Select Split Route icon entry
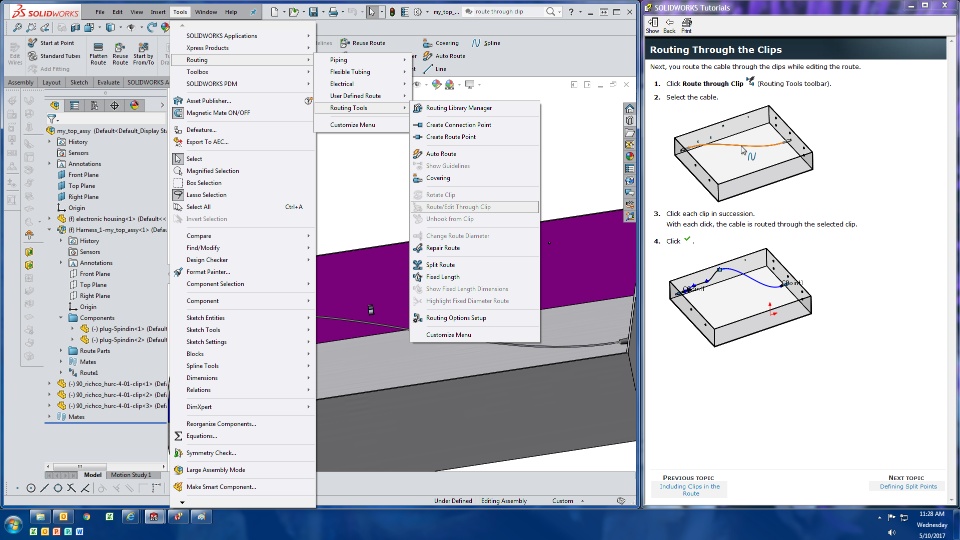The height and width of the screenshot is (540, 960). coord(418,264)
